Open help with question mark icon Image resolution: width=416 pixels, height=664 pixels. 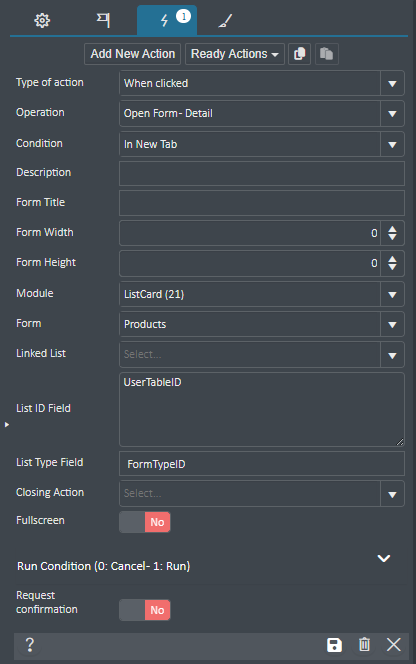coord(30,645)
